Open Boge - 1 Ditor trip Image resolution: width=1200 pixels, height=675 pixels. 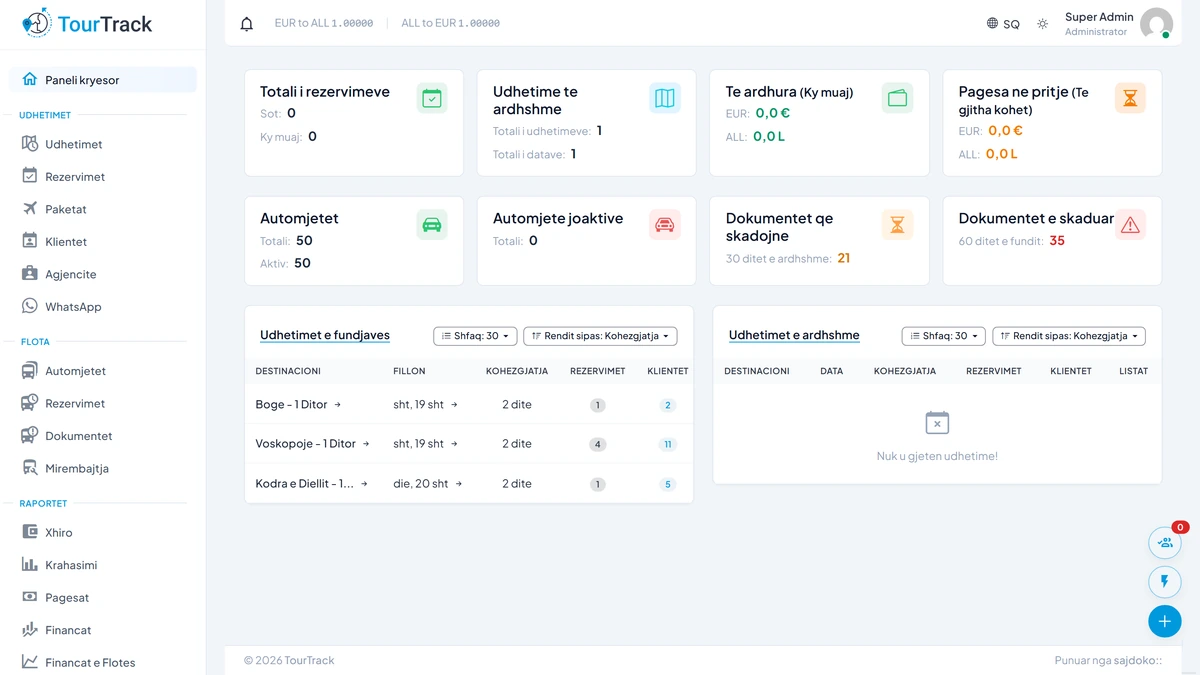click(x=298, y=405)
